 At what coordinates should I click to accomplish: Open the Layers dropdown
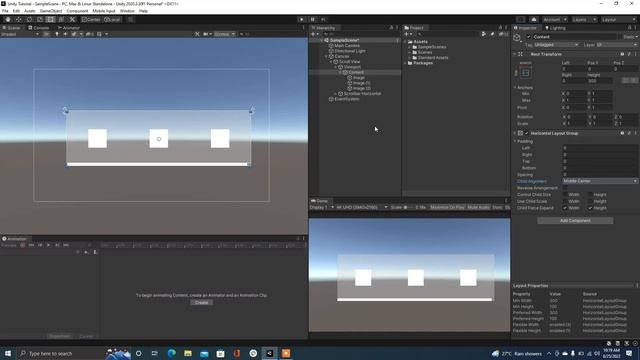point(584,20)
